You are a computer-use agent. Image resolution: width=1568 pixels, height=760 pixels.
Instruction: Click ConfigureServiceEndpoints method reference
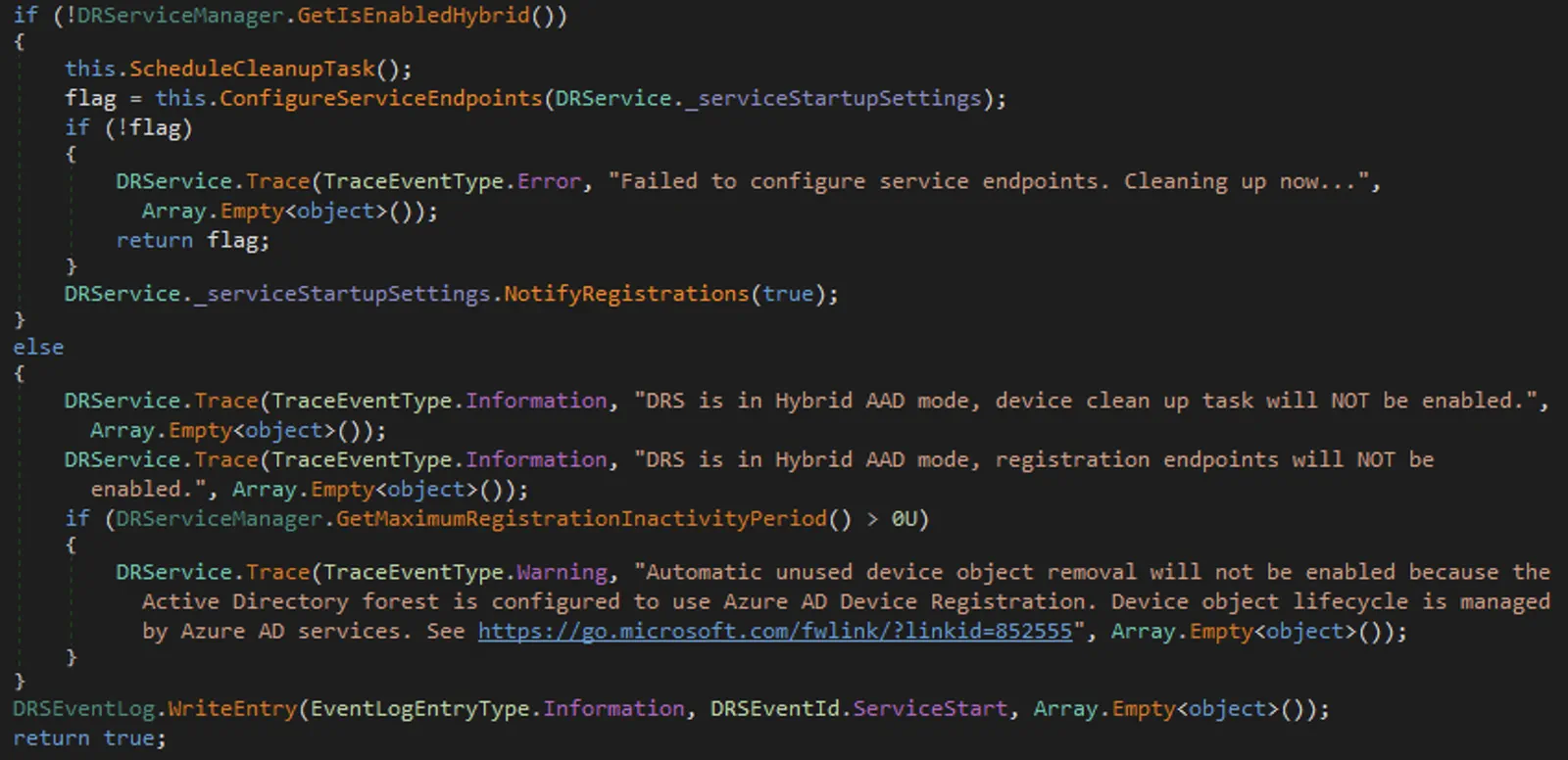pyautogui.click(x=381, y=98)
